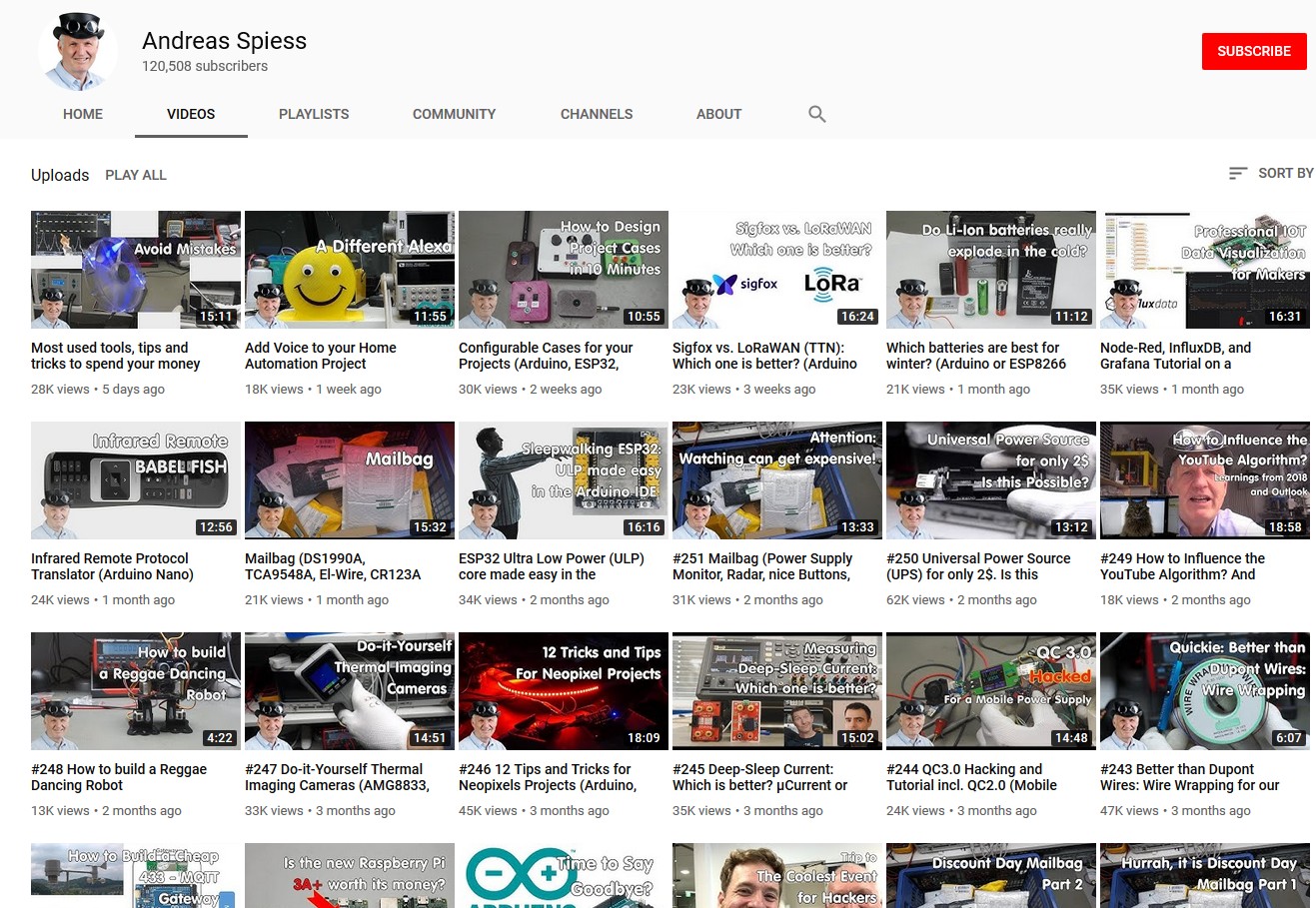Open the Playlists tab
Screen dimensions: 1316x908
[x=314, y=114]
